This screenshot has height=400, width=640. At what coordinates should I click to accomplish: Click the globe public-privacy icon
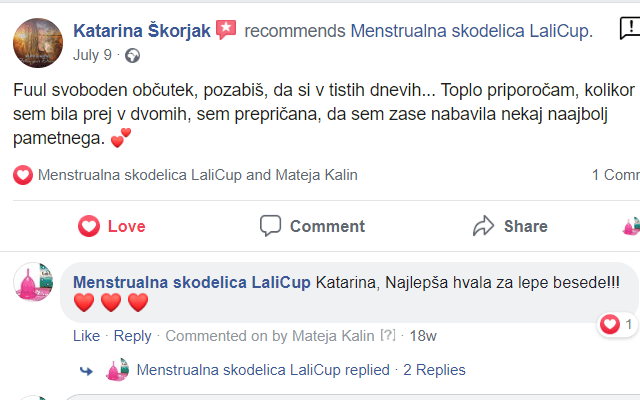(132, 55)
